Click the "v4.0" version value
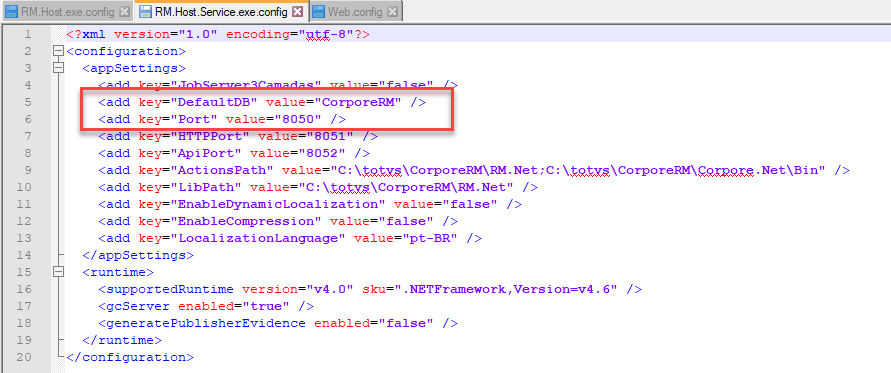The image size is (891, 373). pyautogui.click(x=330, y=289)
